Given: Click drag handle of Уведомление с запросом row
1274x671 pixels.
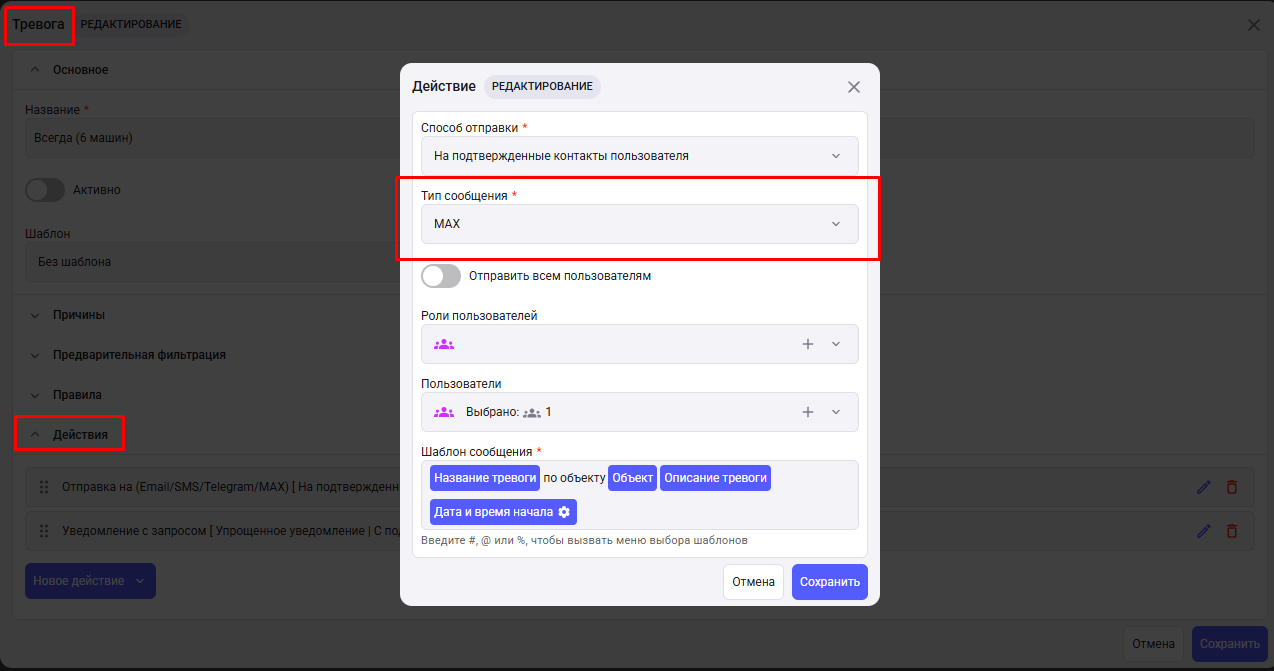Looking at the screenshot, I should (44, 531).
